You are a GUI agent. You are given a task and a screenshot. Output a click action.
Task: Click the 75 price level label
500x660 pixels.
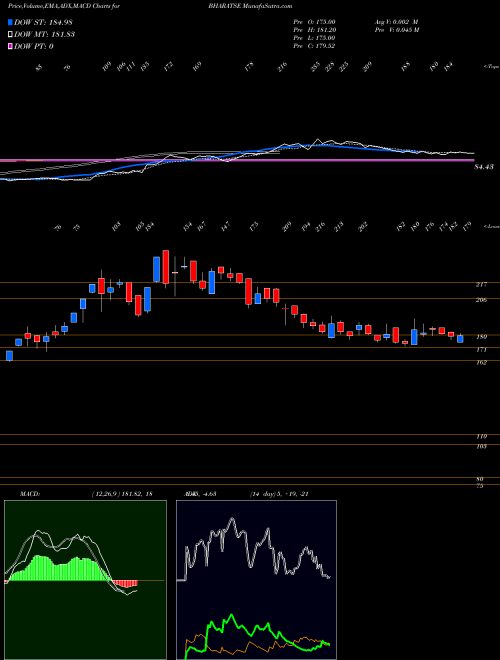pyautogui.click(x=480, y=486)
